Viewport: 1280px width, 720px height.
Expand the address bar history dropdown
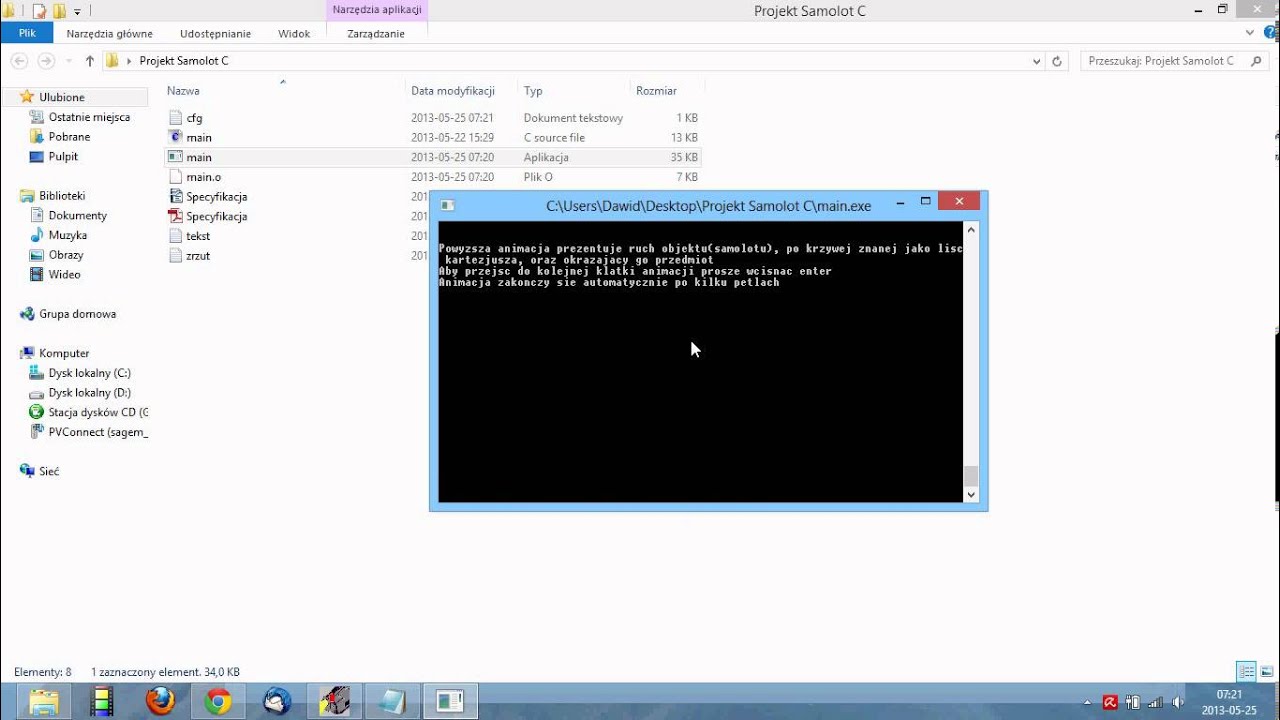1036,61
